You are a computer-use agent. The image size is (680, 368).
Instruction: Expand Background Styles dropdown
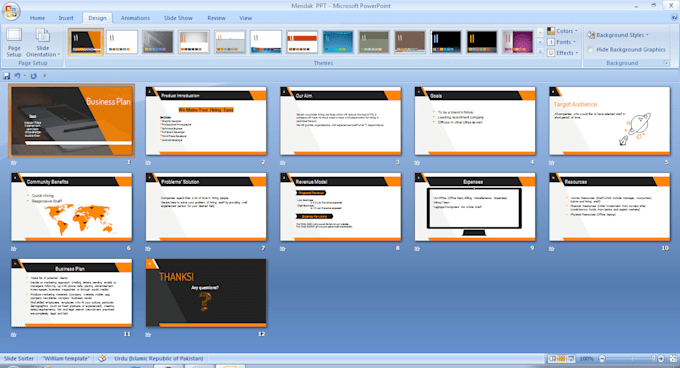[618, 35]
